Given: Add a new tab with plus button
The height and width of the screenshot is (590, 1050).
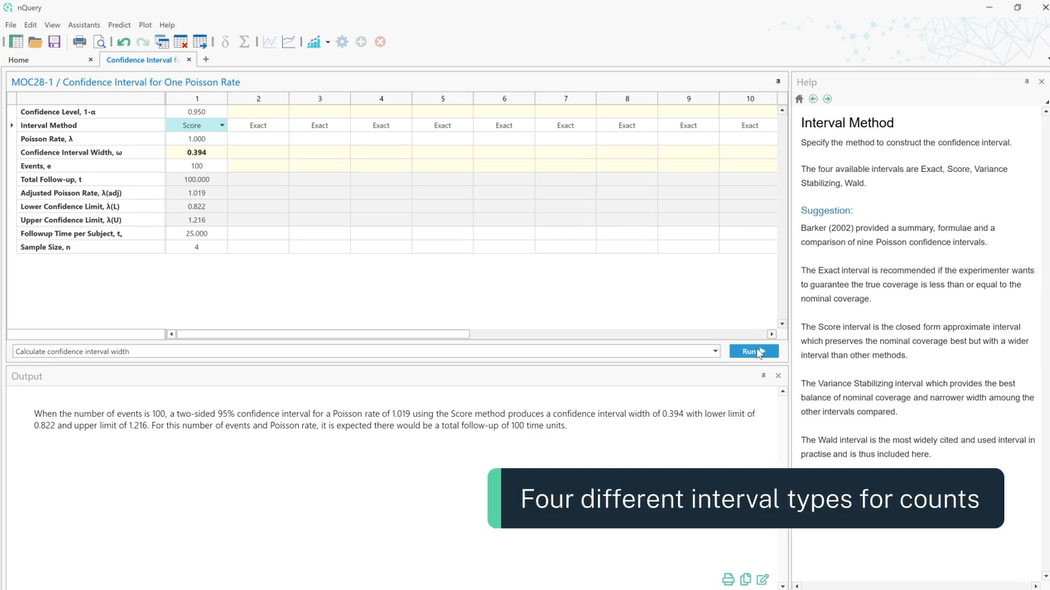Looking at the screenshot, I should pos(206,60).
